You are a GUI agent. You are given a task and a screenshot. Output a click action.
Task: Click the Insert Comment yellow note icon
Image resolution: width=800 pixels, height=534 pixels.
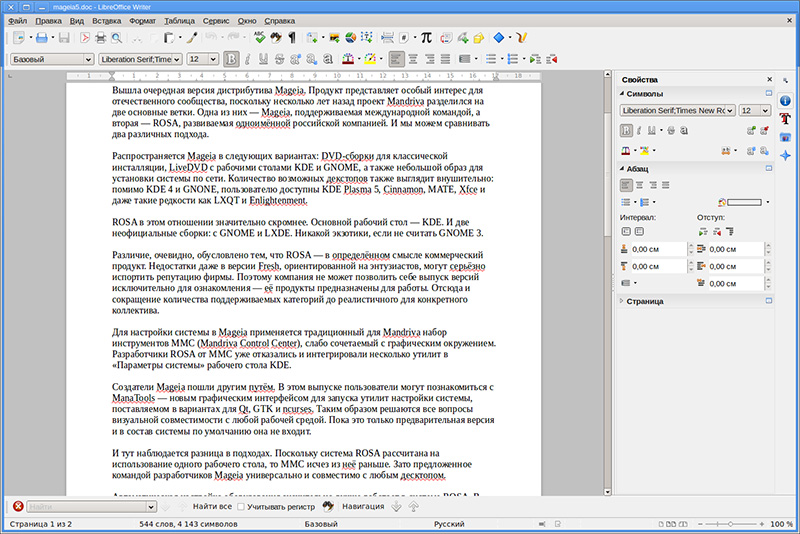479,38
